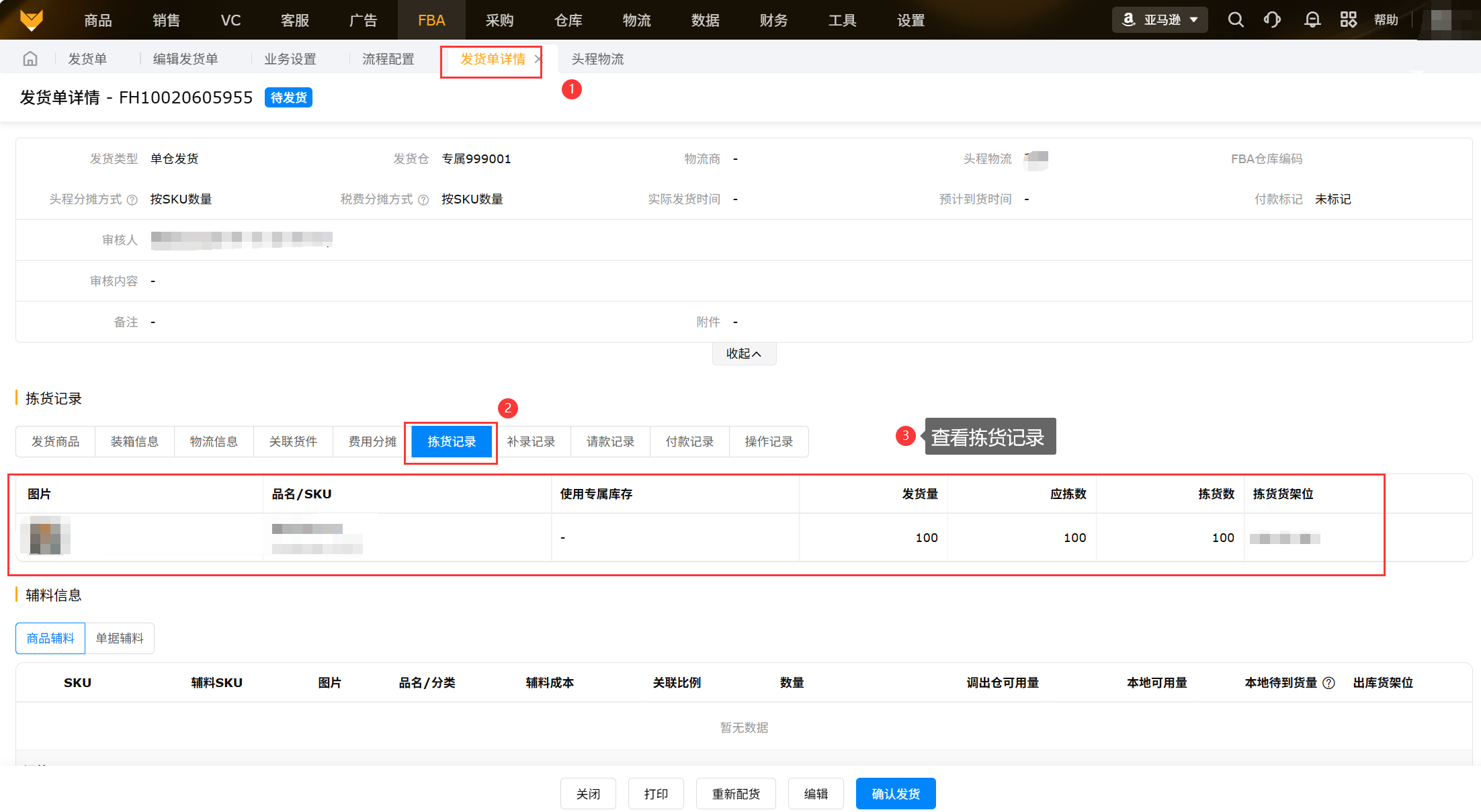The width and height of the screenshot is (1481, 812).
Task: Click the 确认发货 button
Action: coord(895,794)
